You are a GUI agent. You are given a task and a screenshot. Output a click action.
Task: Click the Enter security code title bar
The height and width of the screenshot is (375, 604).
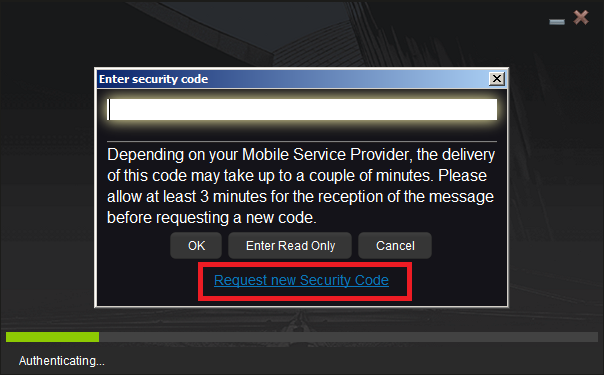293,79
